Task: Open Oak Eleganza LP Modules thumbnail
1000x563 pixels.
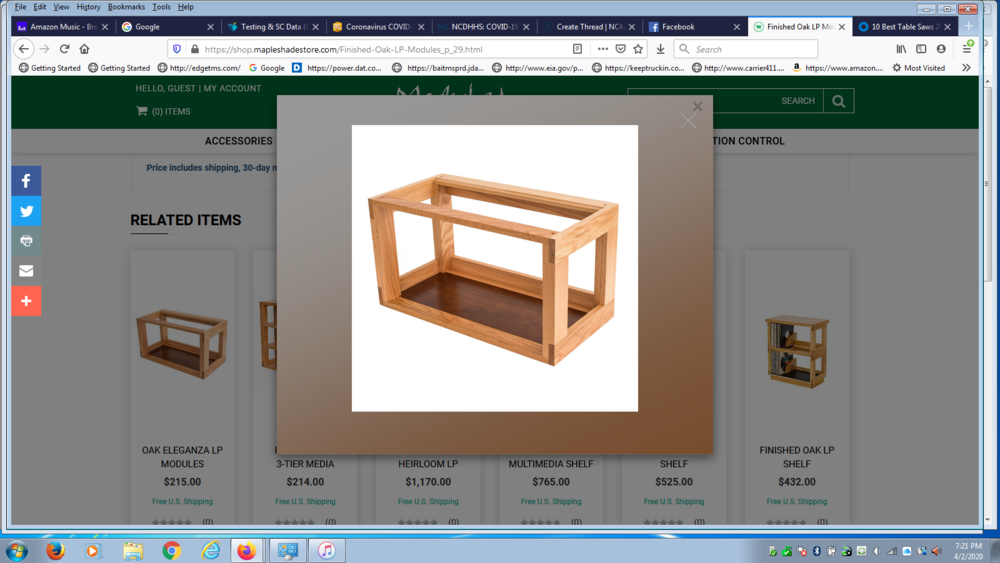Action: pyautogui.click(x=182, y=343)
